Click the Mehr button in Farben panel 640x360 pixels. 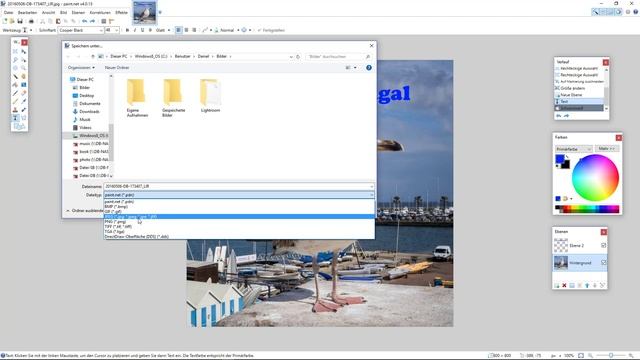[607, 149]
